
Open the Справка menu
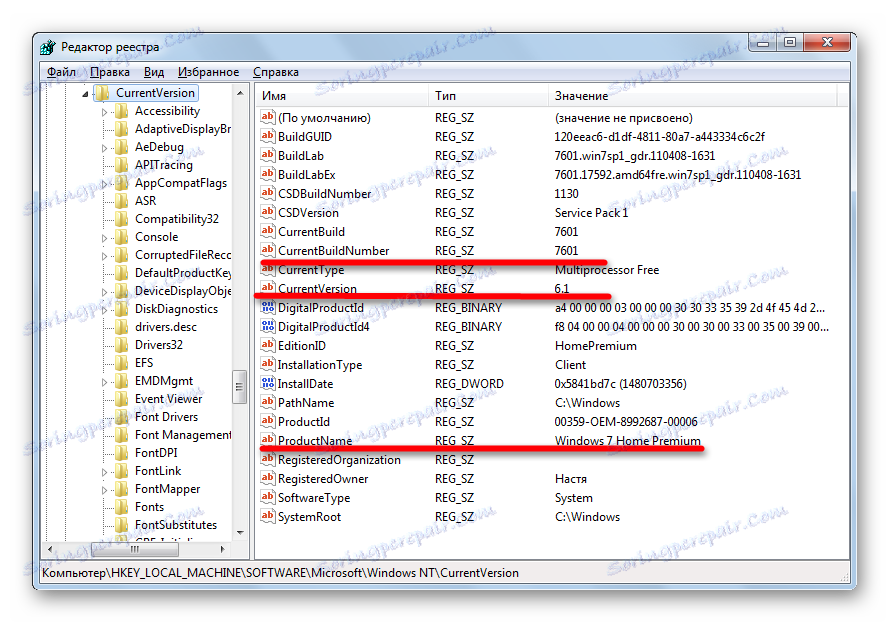[276, 72]
